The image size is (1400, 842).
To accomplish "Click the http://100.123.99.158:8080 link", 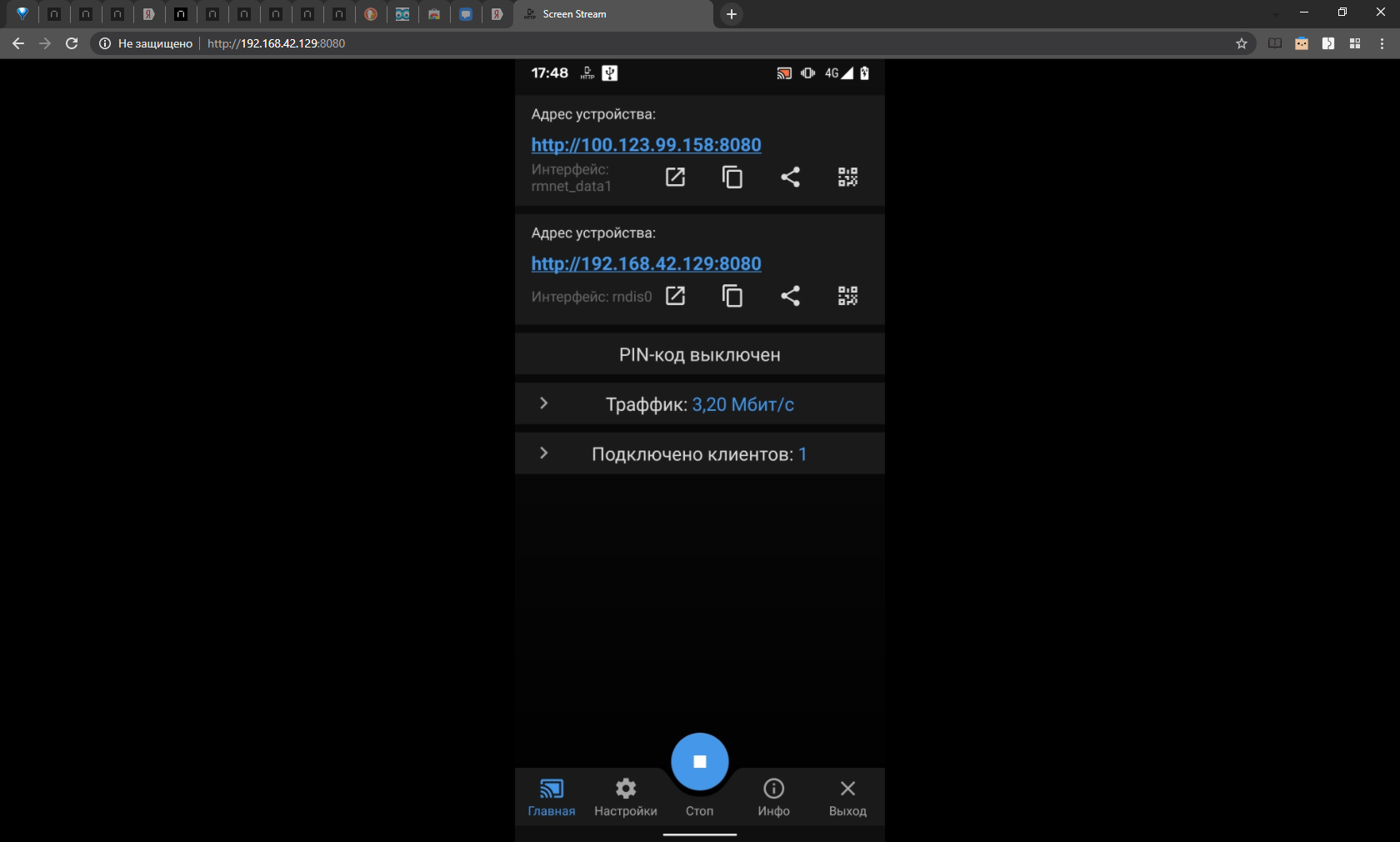I will tap(646, 145).
